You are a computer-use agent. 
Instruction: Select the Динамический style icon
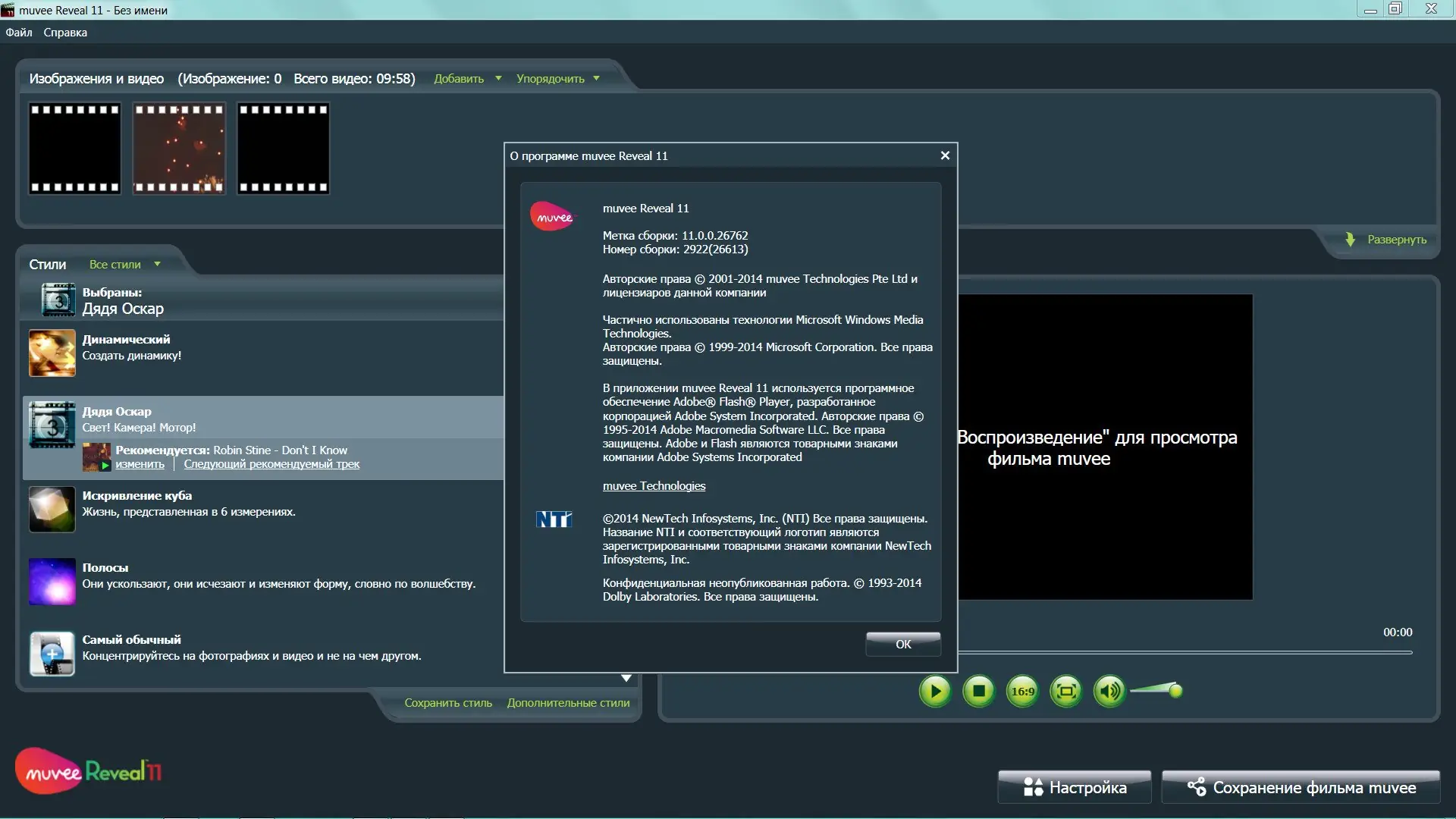(52, 353)
